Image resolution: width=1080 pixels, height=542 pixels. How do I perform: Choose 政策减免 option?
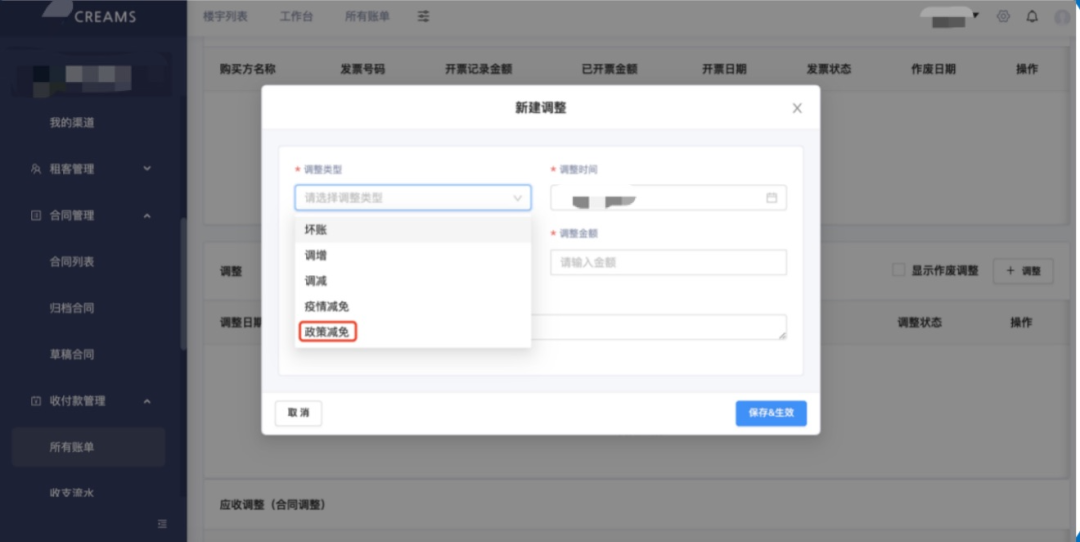[x=413, y=331]
